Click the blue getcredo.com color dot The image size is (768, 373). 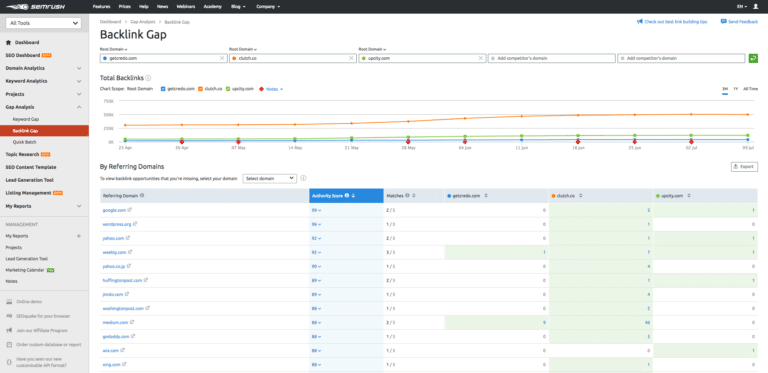click(x=104, y=58)
